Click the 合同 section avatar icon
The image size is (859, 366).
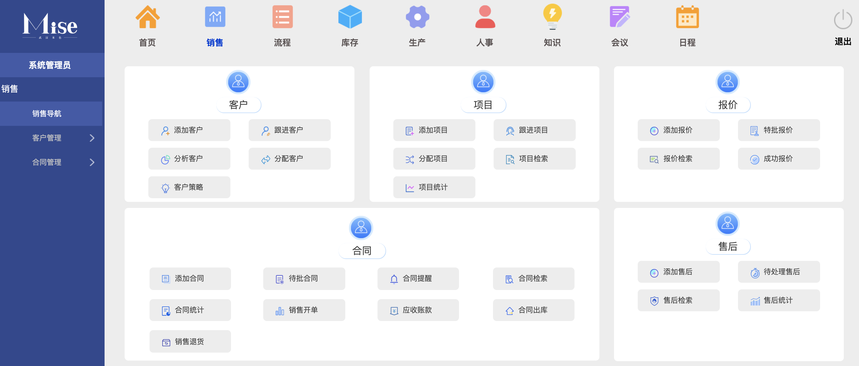pos(361,228)
